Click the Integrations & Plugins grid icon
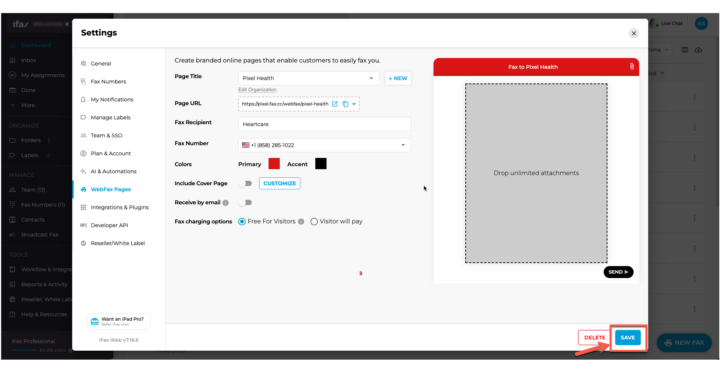The image size is (720, 369). 83,207
